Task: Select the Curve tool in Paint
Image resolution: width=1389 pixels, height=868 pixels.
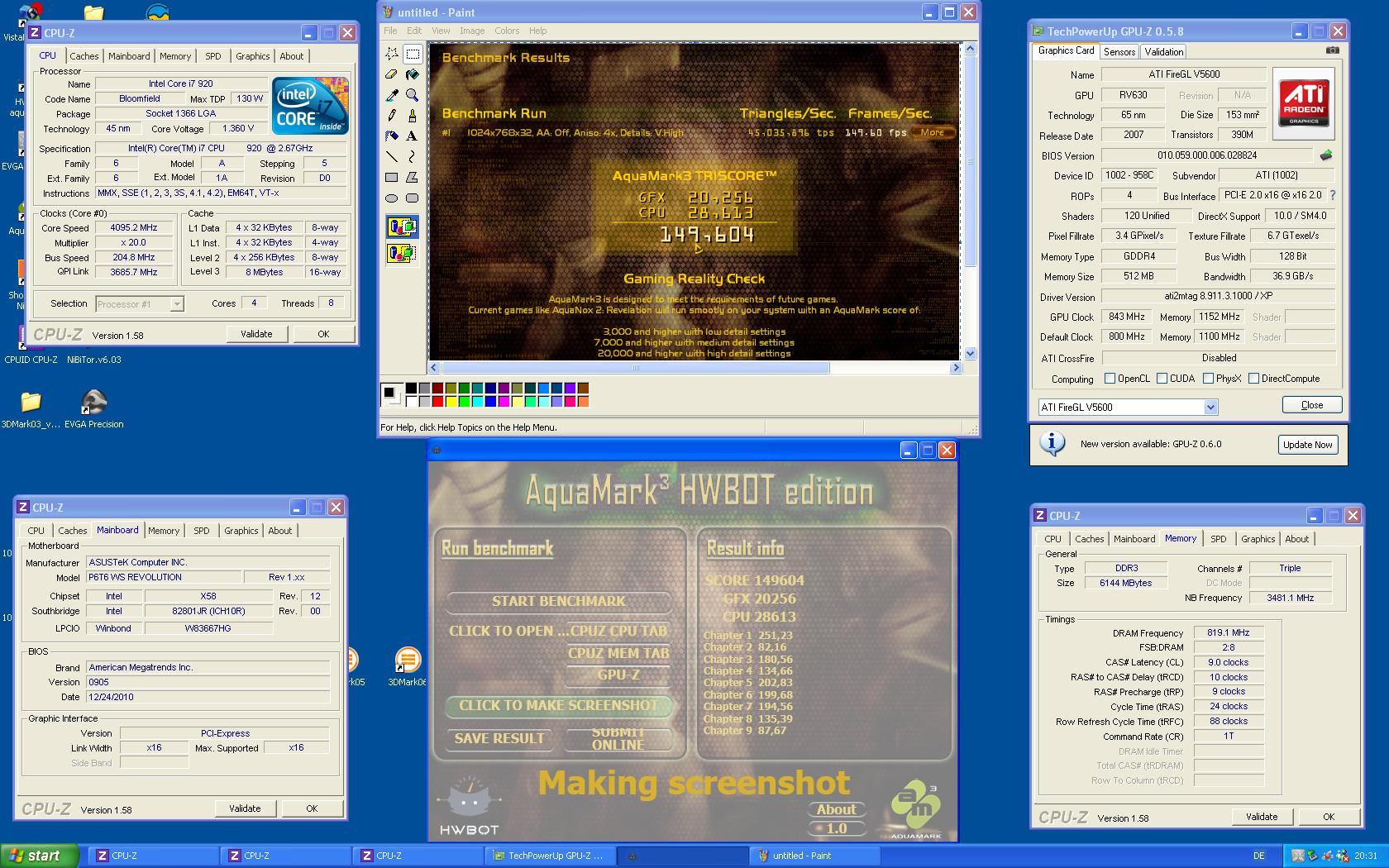Action: pyautogui.click(x=412, y=157)
